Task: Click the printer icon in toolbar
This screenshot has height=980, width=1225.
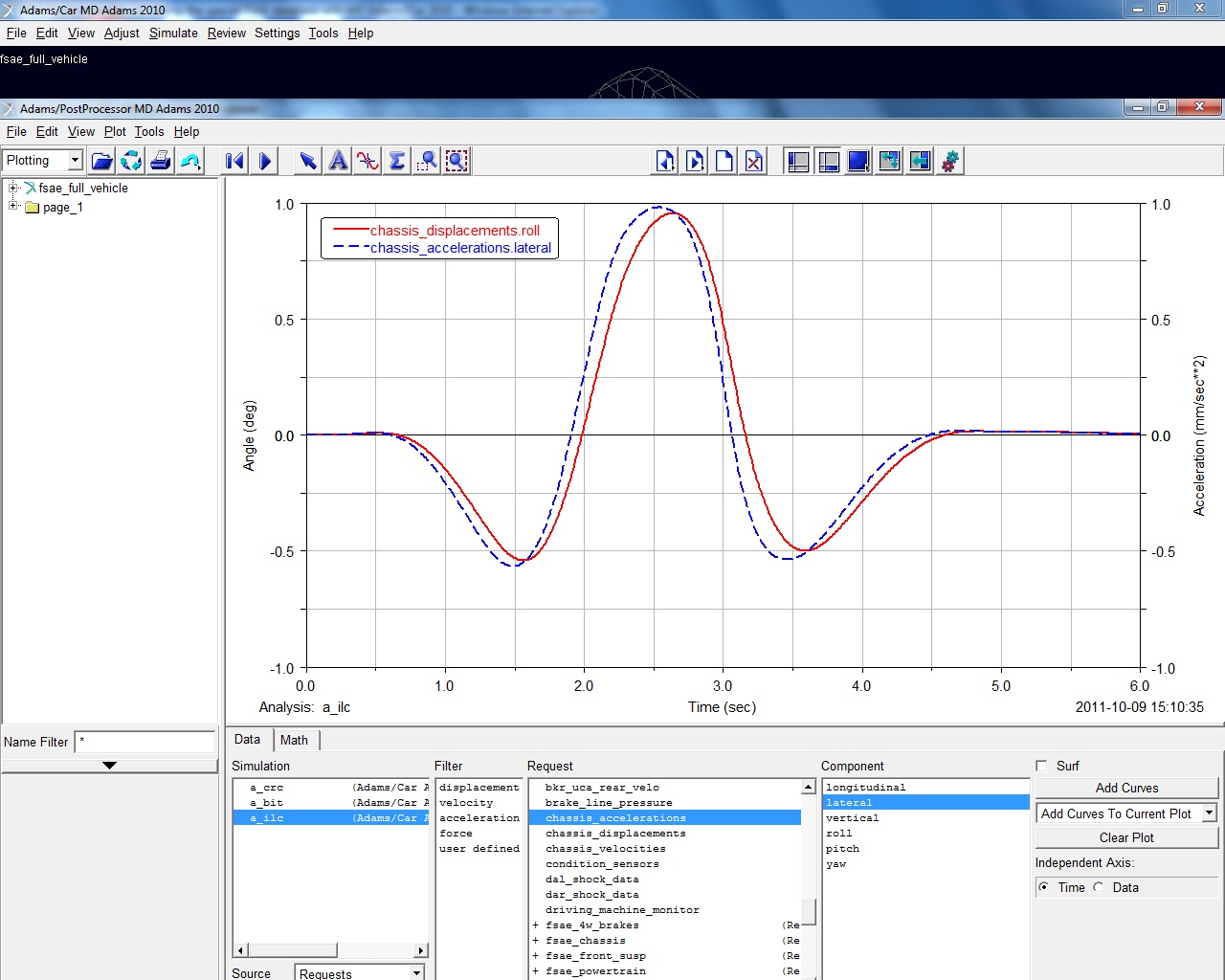Action: click(161, 161)
